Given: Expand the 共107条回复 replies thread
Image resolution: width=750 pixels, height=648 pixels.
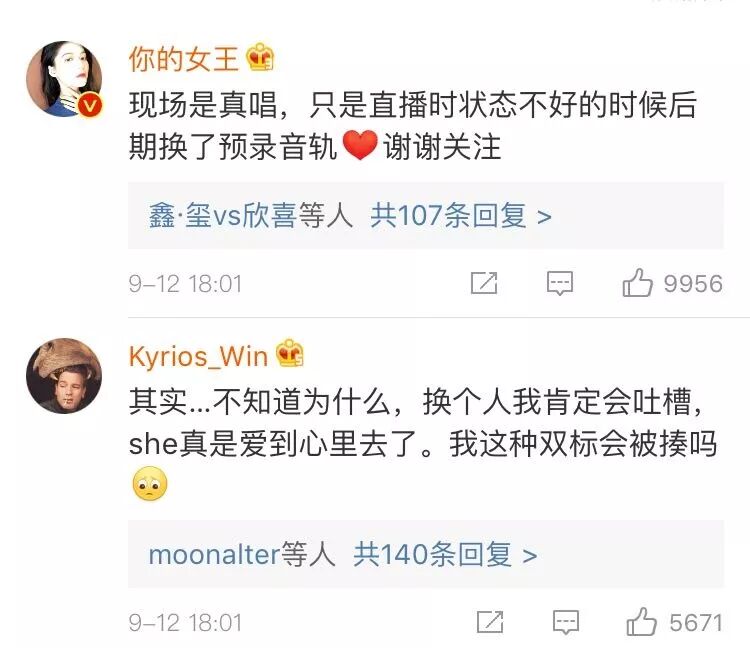Looking at the screenshot, I should point(461,216).
